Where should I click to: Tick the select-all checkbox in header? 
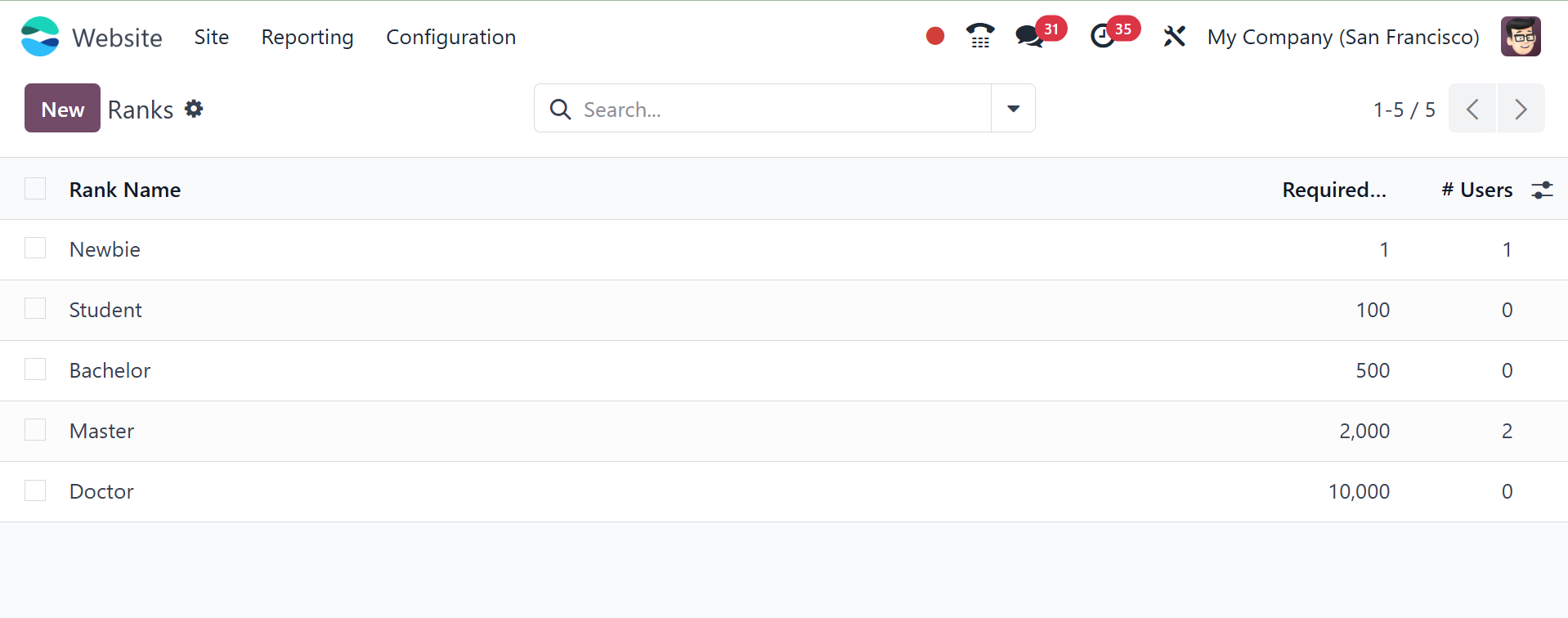(x=35, y=189)
